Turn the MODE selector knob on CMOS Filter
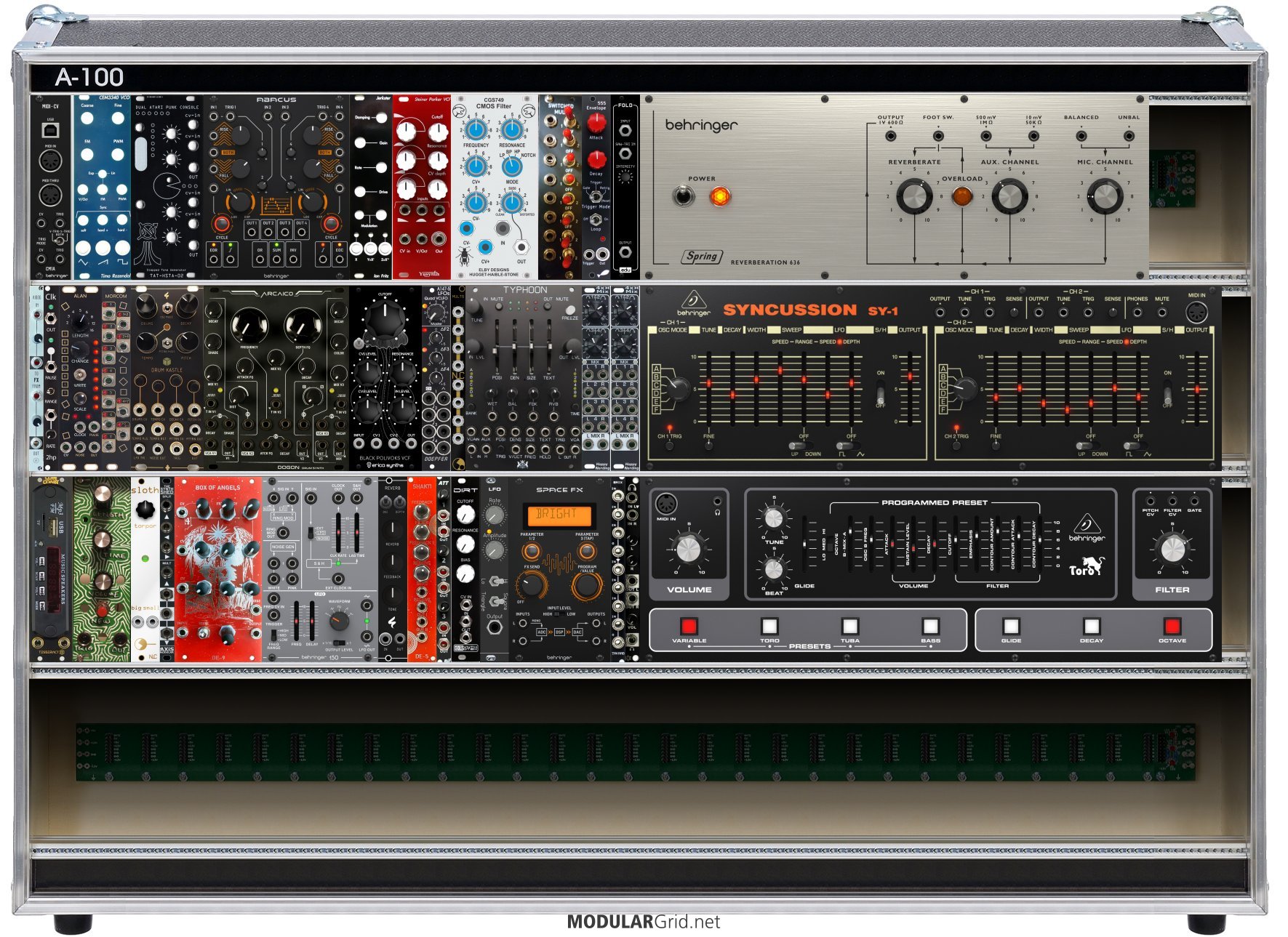Screen dimensions: 1288x937 [x=511, y=166]
